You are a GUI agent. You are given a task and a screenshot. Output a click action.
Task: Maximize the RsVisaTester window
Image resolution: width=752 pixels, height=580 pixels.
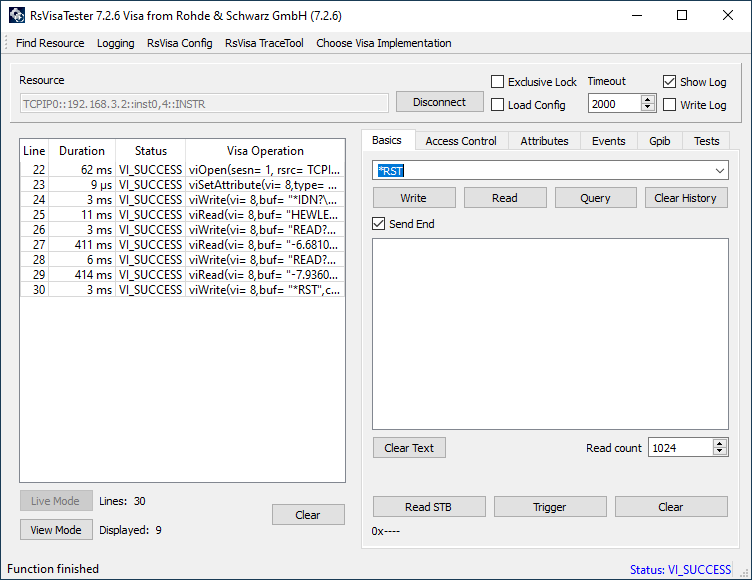click(x=682, y=15)
